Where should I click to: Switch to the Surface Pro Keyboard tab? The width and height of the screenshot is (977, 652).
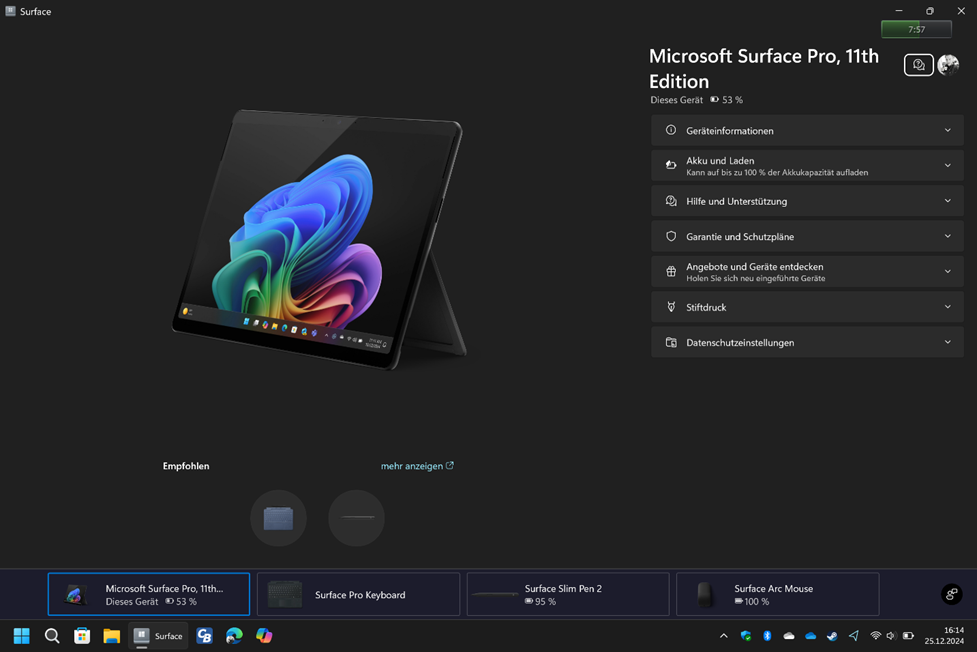358,594
